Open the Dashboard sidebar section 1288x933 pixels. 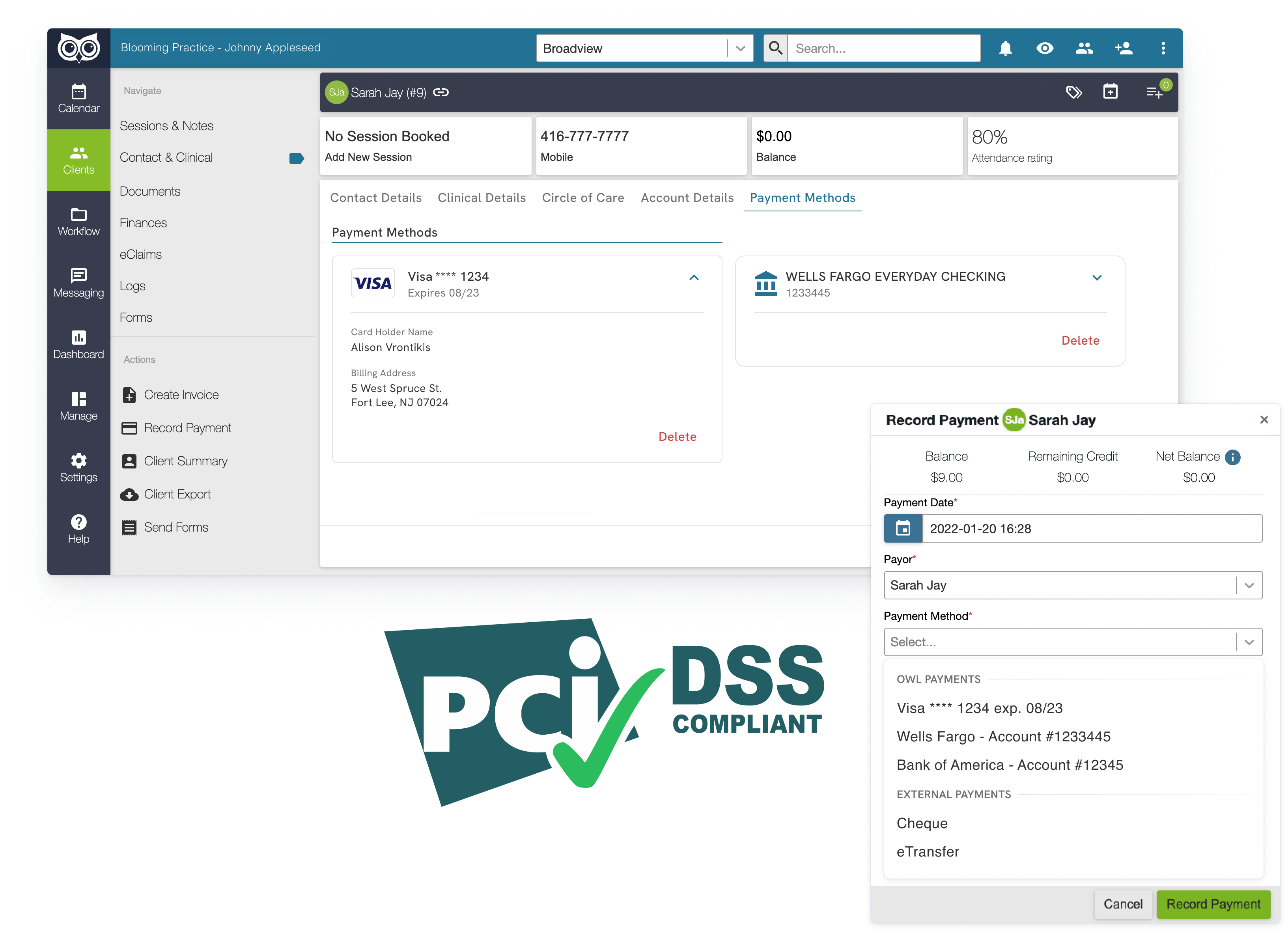(78, 345)
